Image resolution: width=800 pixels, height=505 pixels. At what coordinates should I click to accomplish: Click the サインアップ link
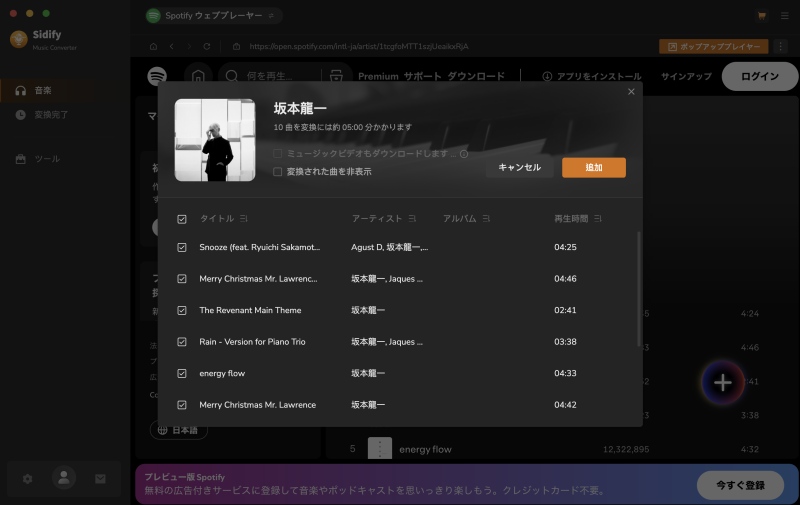click(x=686, y=77)
